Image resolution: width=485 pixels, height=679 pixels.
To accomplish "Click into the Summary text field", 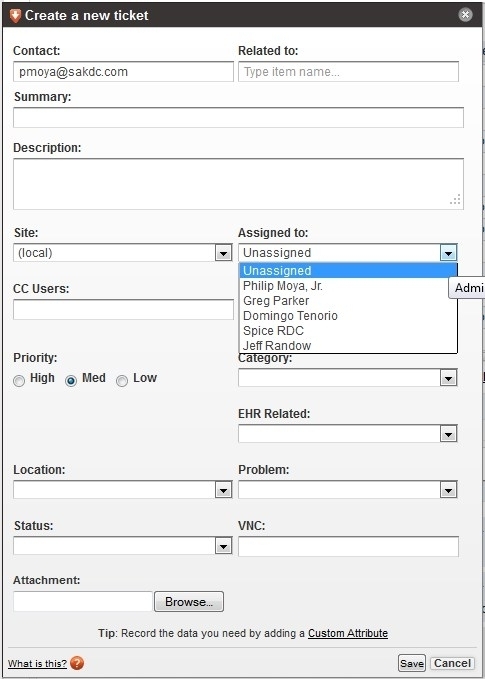I will [238, 117].
